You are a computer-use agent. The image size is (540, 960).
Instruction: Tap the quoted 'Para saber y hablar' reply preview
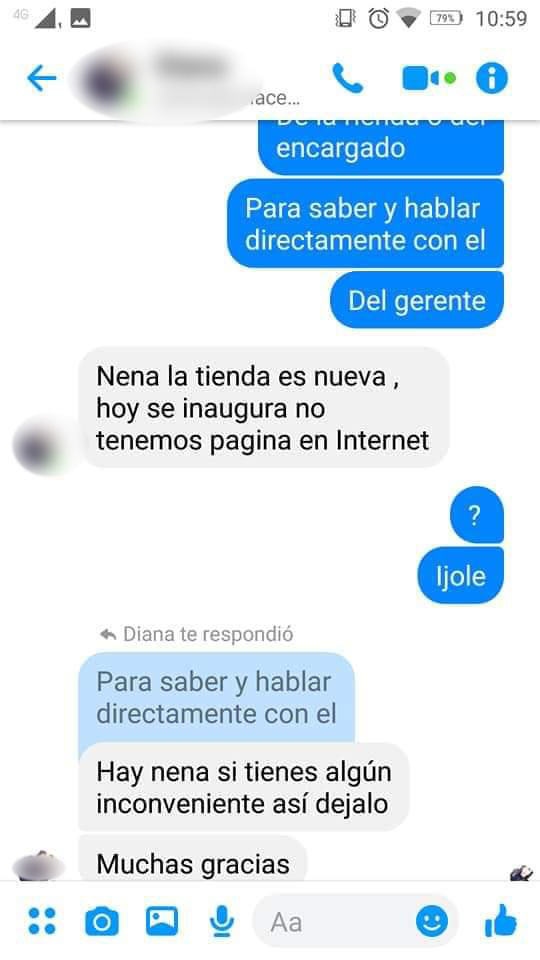point(217,698)
